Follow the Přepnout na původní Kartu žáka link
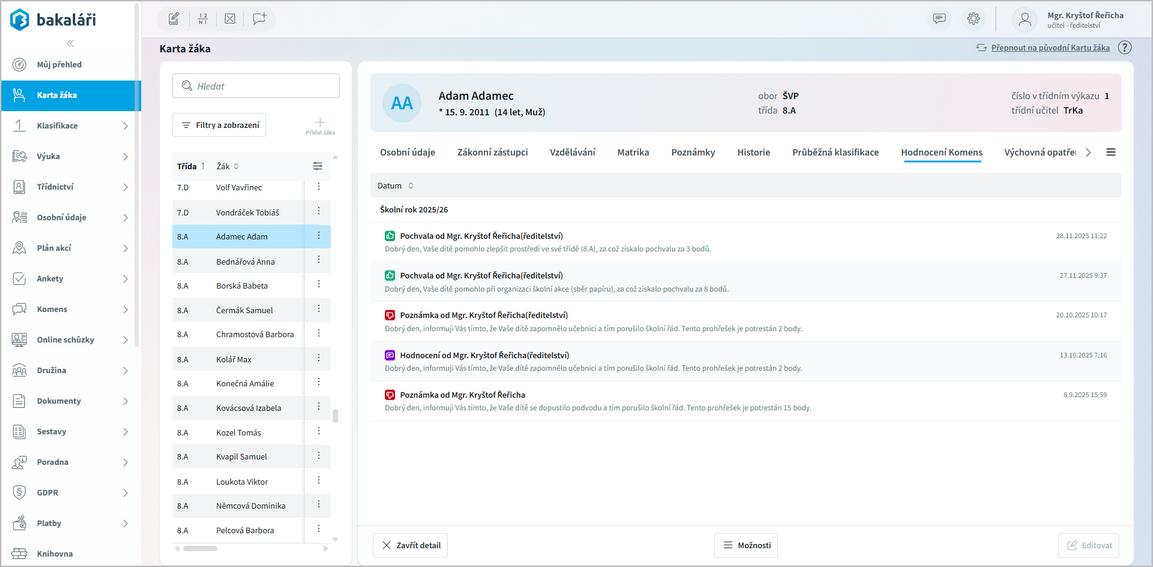Screen dimensions: 1153x567 tap(1049, 48)
